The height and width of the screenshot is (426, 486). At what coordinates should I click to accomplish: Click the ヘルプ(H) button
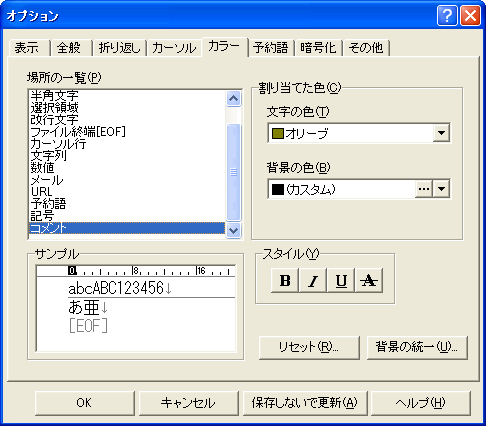click(421, 403)
